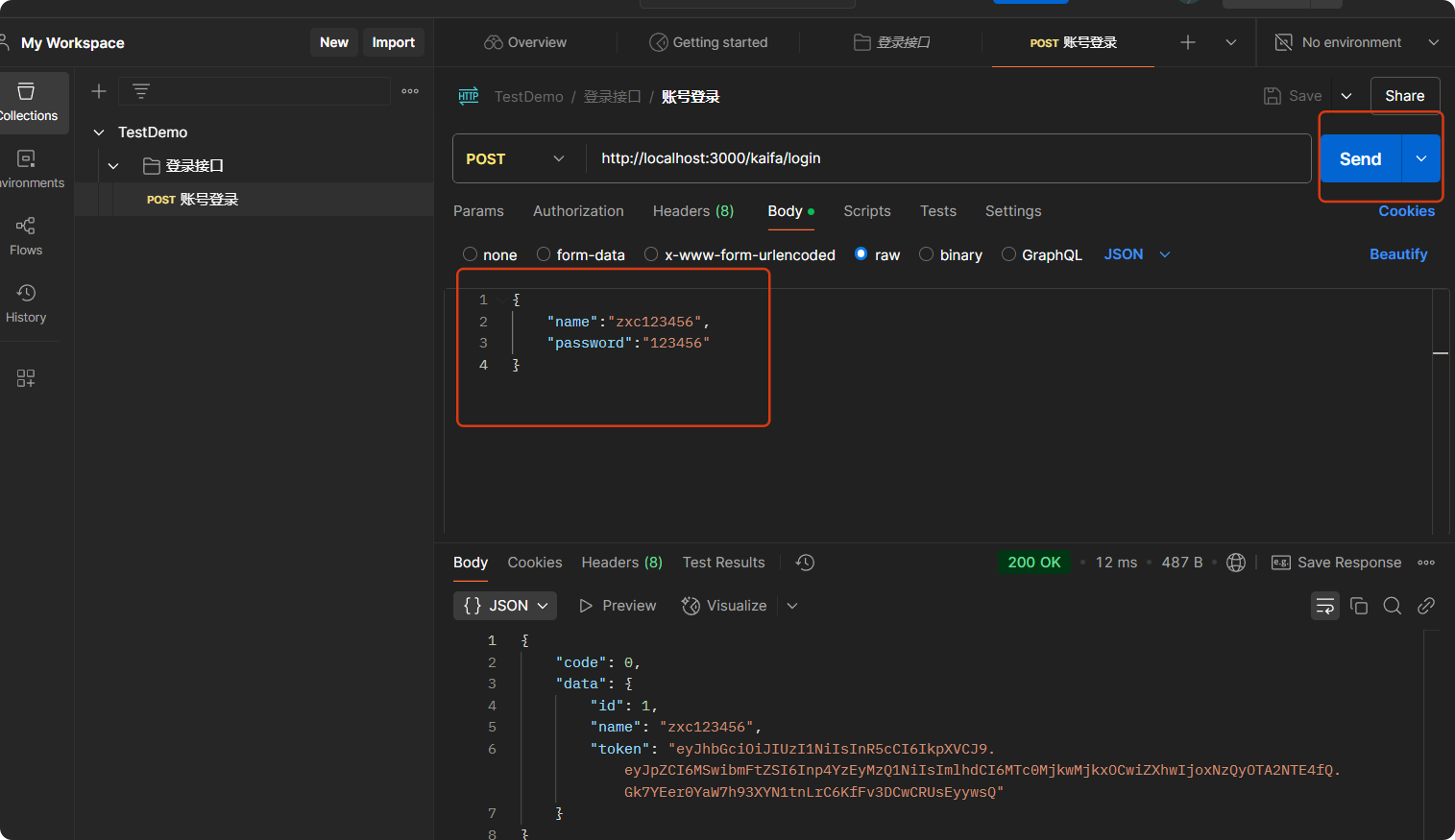Collapse the 登录接口 folder

(113, 166)
